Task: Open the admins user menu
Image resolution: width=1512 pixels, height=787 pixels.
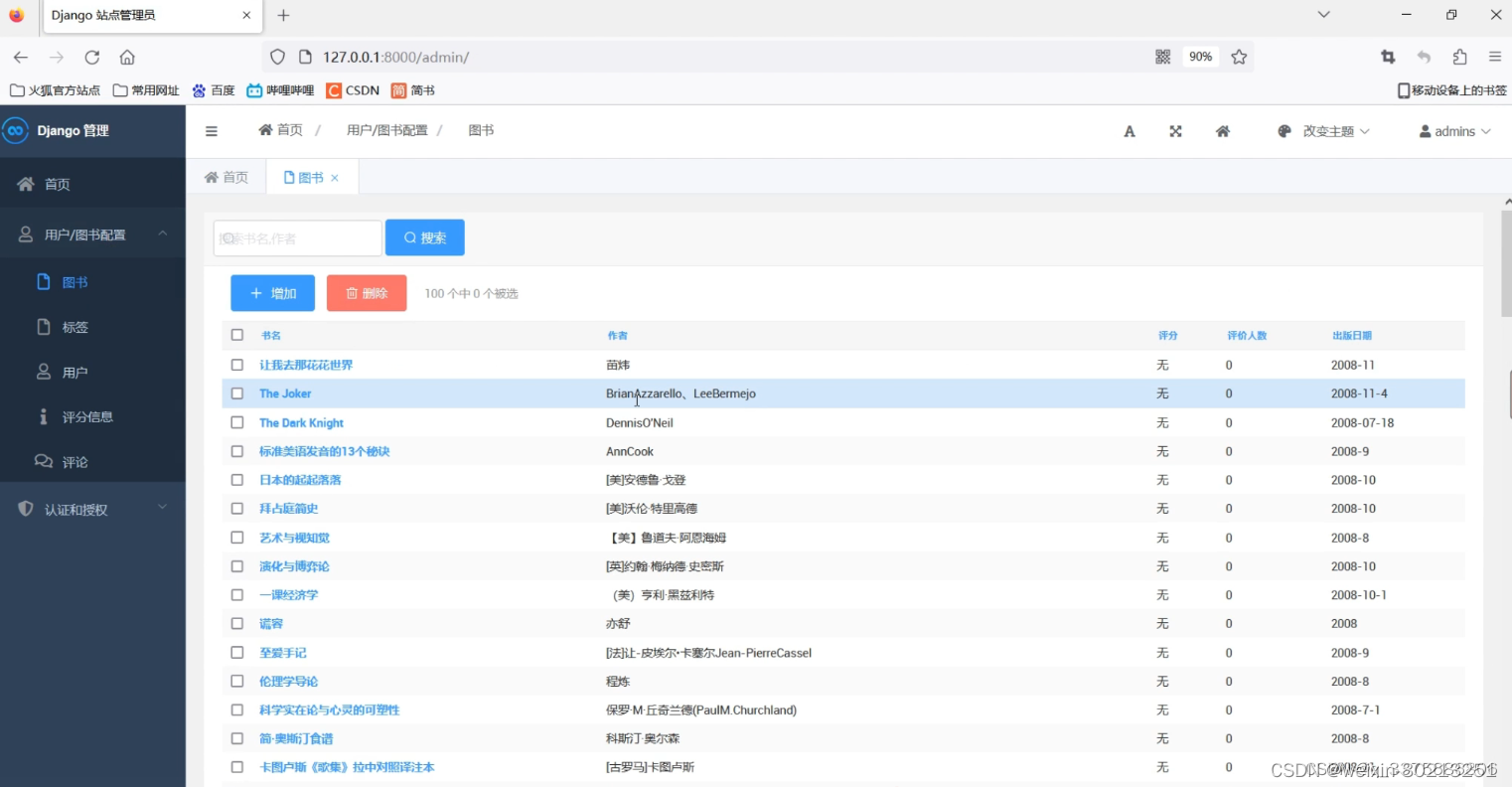Action: [1454, 130]
